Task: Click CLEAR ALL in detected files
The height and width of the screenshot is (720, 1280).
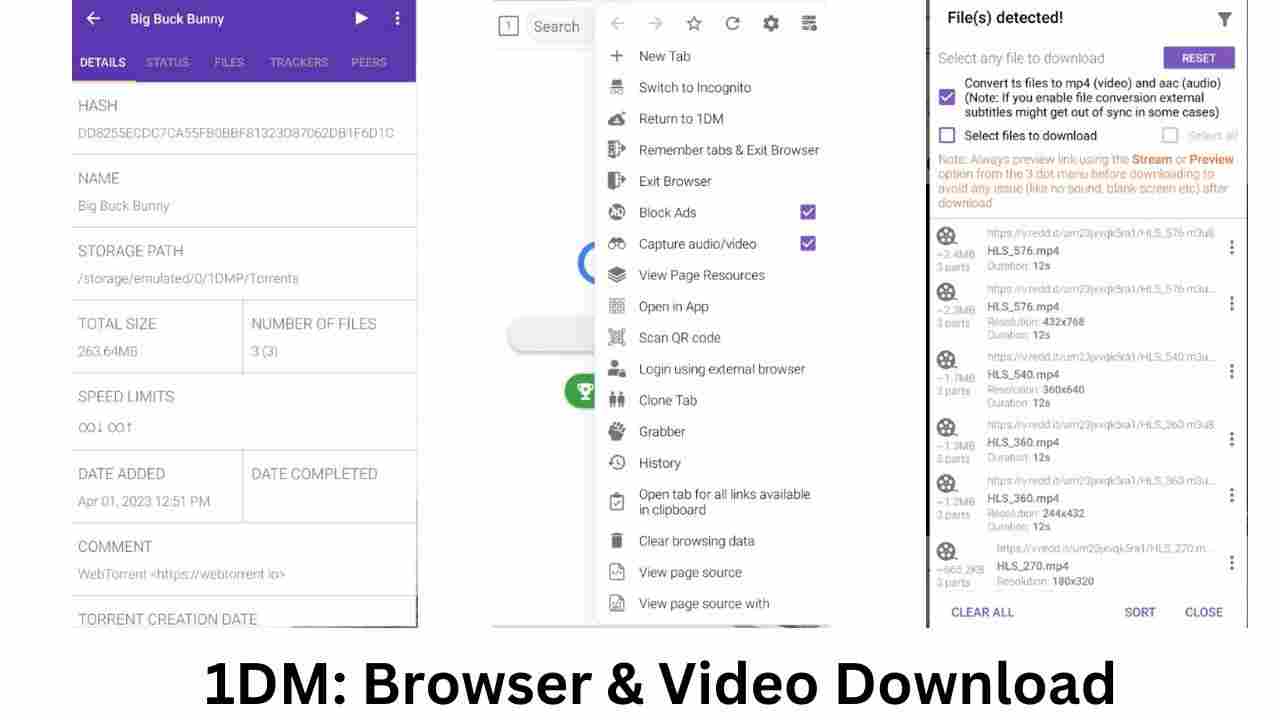Action: [982, 612]
